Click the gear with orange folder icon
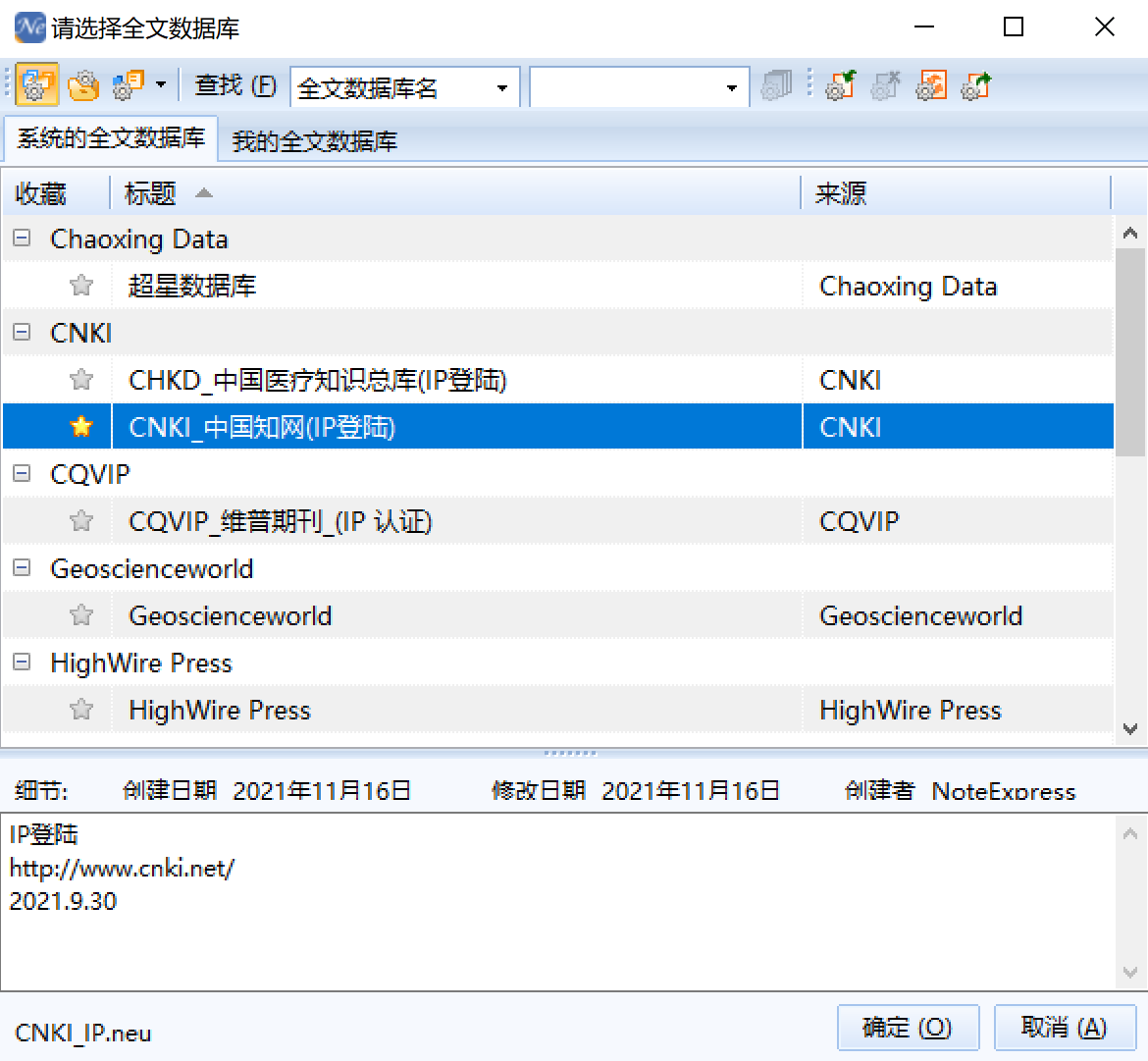 click(83, 85)
